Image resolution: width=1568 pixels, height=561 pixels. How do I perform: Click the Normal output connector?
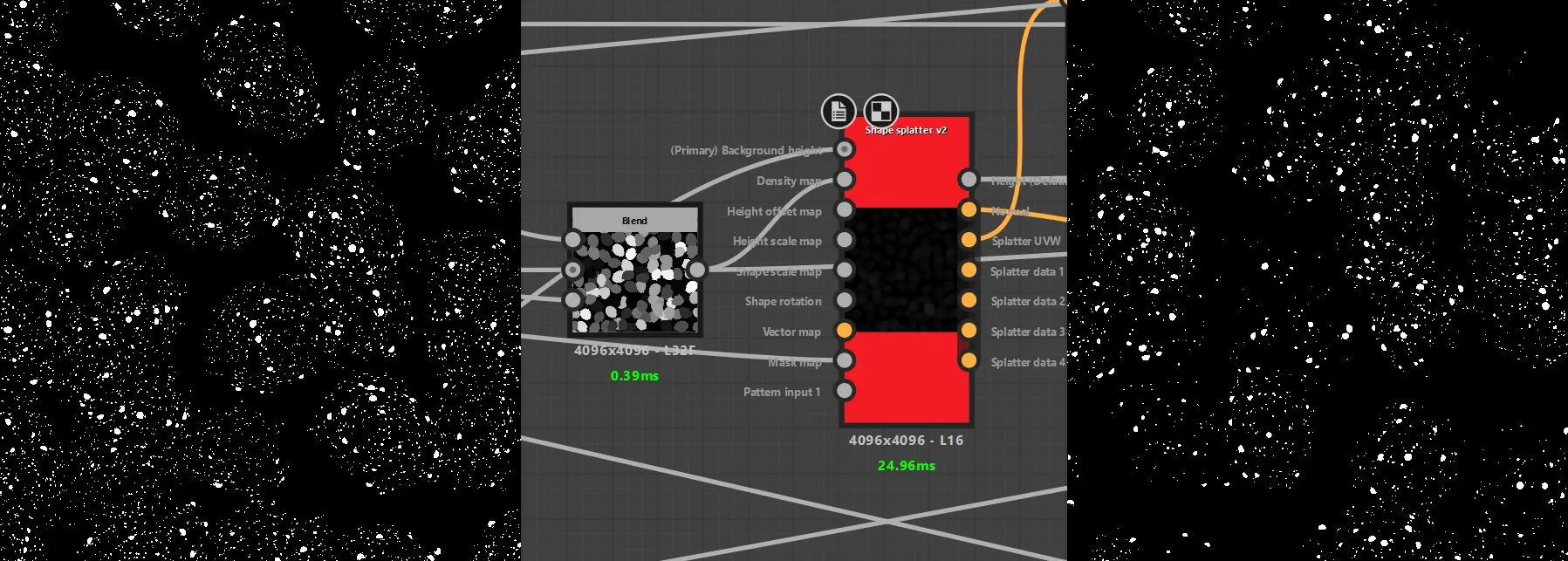[x=969, y=209]
